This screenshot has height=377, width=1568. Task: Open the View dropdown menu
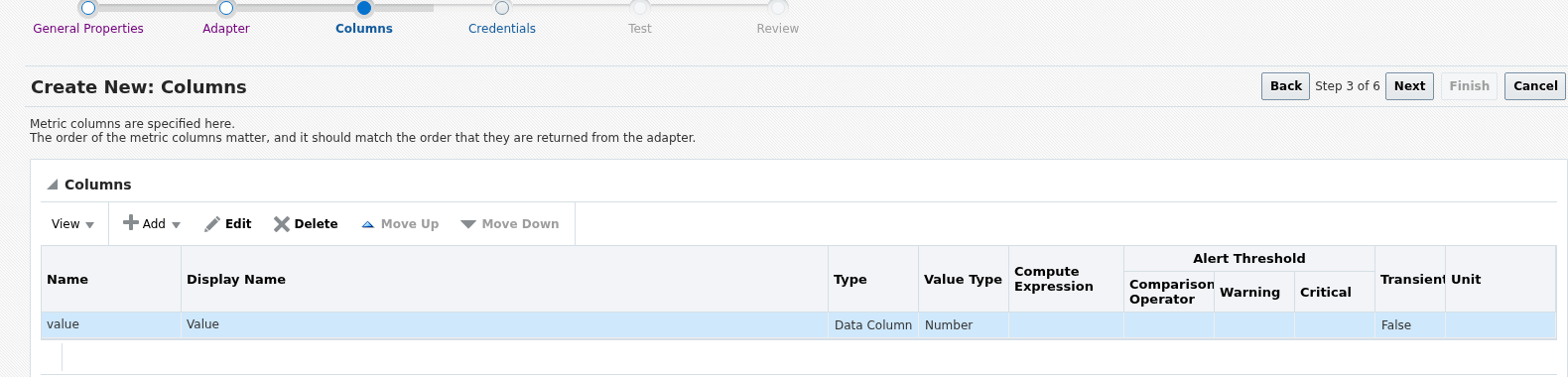[72, 224]
